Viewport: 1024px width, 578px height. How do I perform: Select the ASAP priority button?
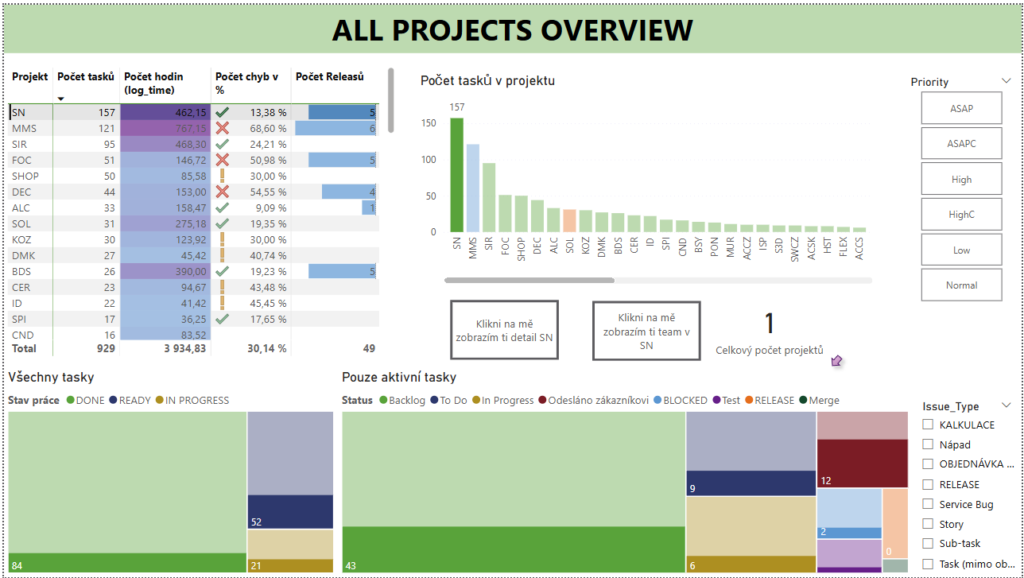pos(960,109)
